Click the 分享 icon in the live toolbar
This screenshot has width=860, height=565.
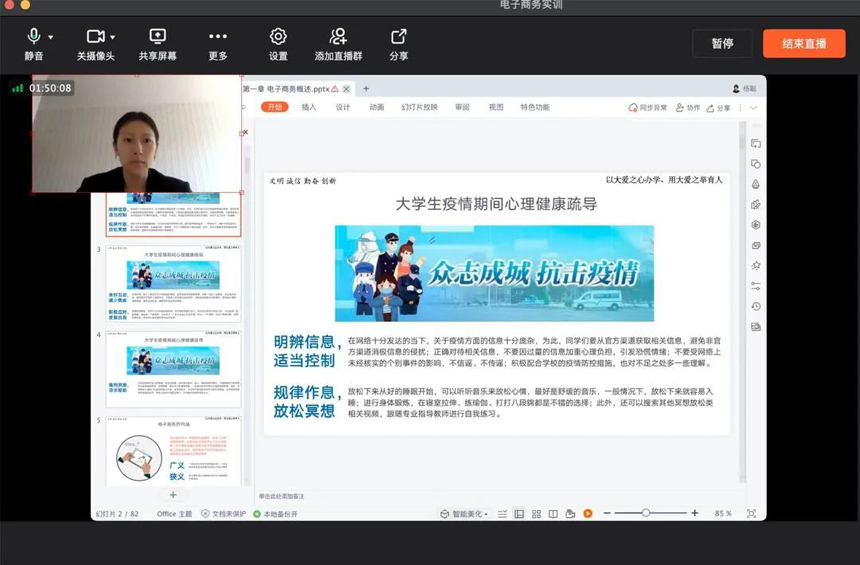click(x=399, y=44)
